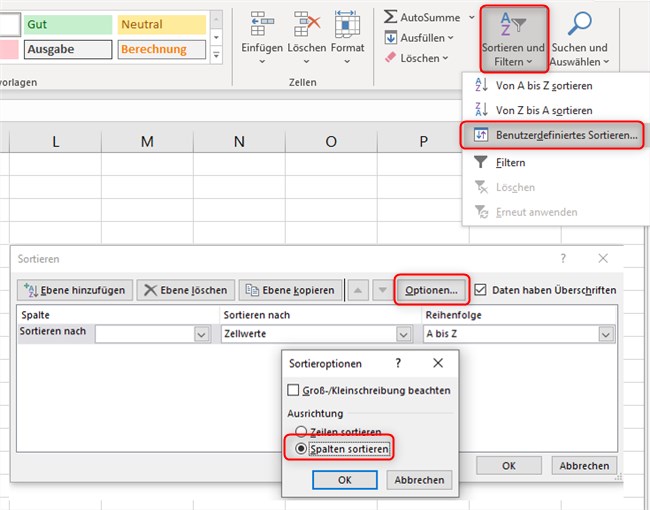Toggle Groß-/Kleinschreibung beachten checkbox

click(293, 390)
